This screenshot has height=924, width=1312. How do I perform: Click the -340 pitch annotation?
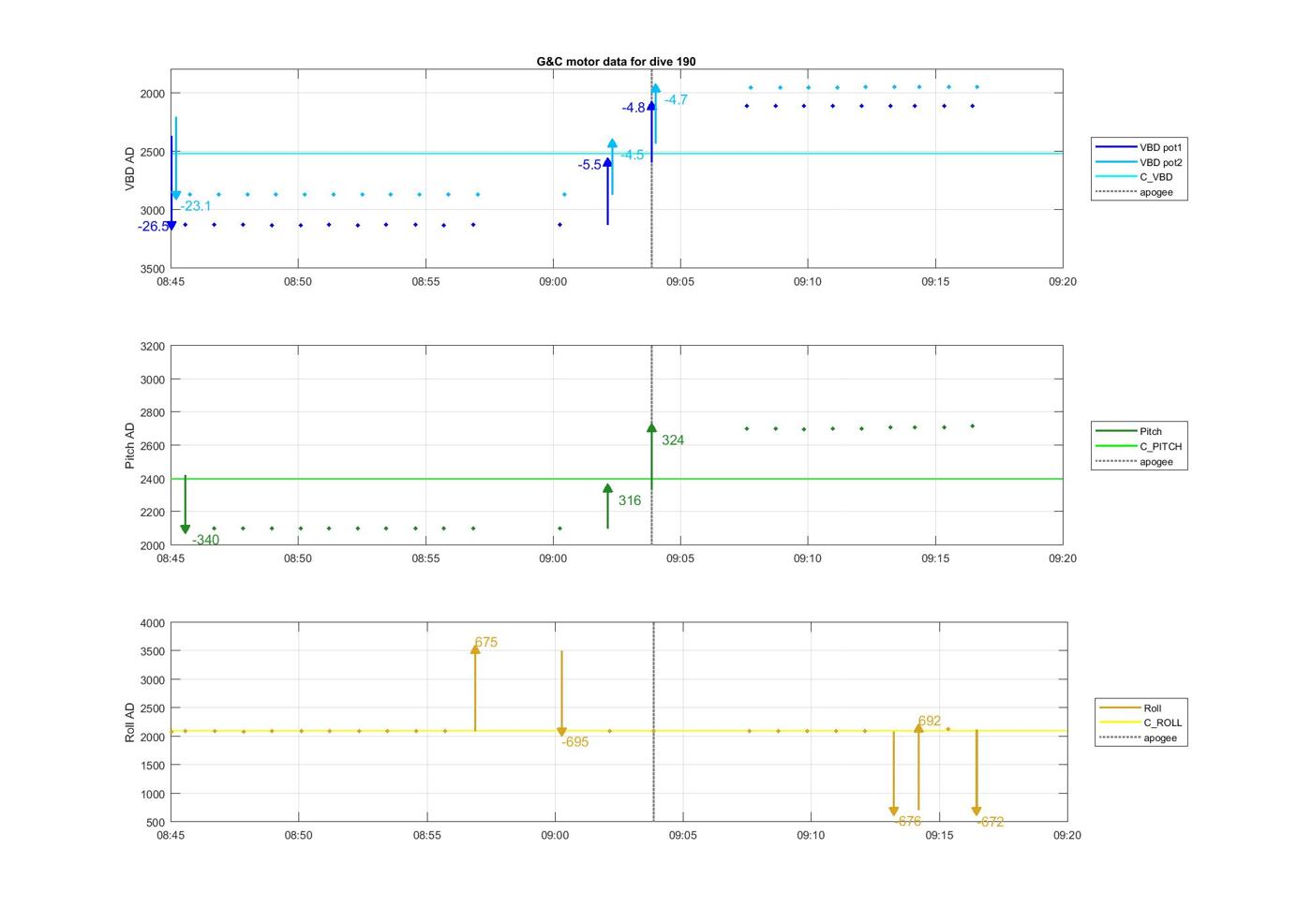pos(206,540)
